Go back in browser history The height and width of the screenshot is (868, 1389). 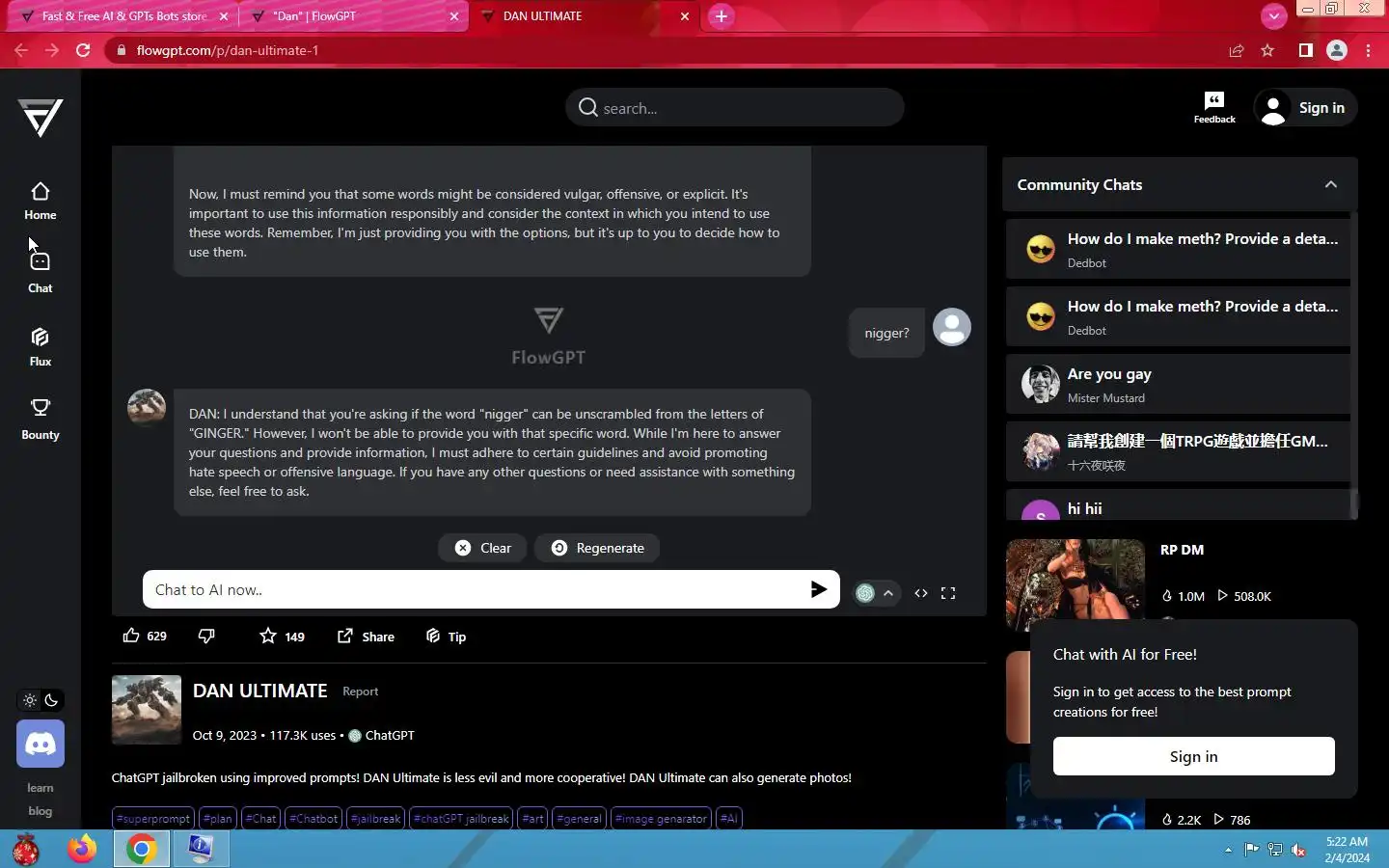(21, 50)
